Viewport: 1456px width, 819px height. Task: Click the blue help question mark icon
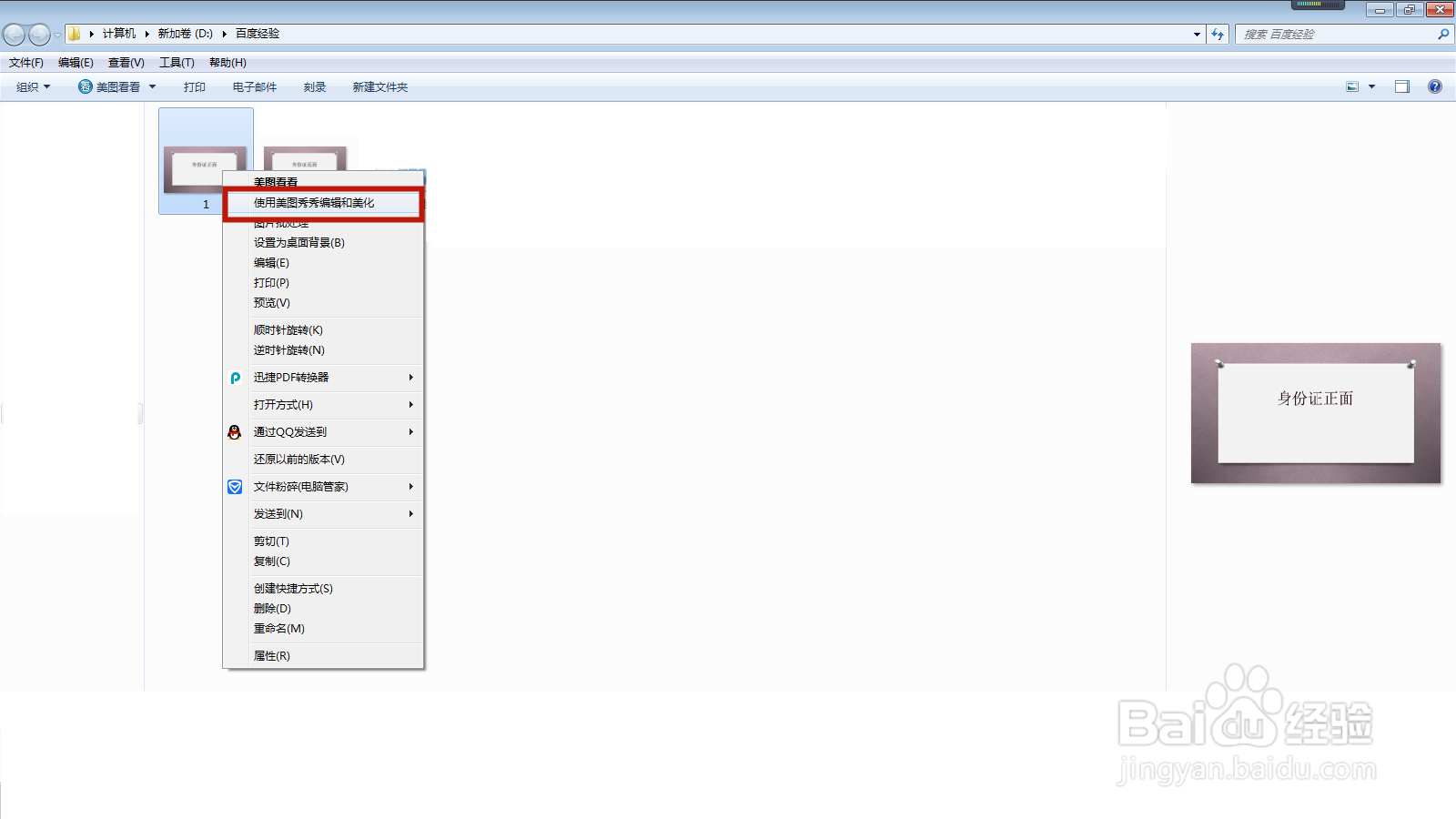pyautogui.click(x=1435, y=86)
